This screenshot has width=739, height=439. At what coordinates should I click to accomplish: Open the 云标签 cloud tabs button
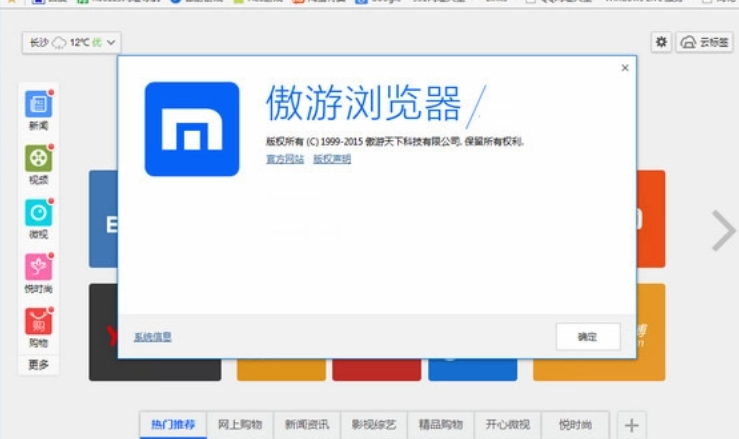tap(704, 42)
